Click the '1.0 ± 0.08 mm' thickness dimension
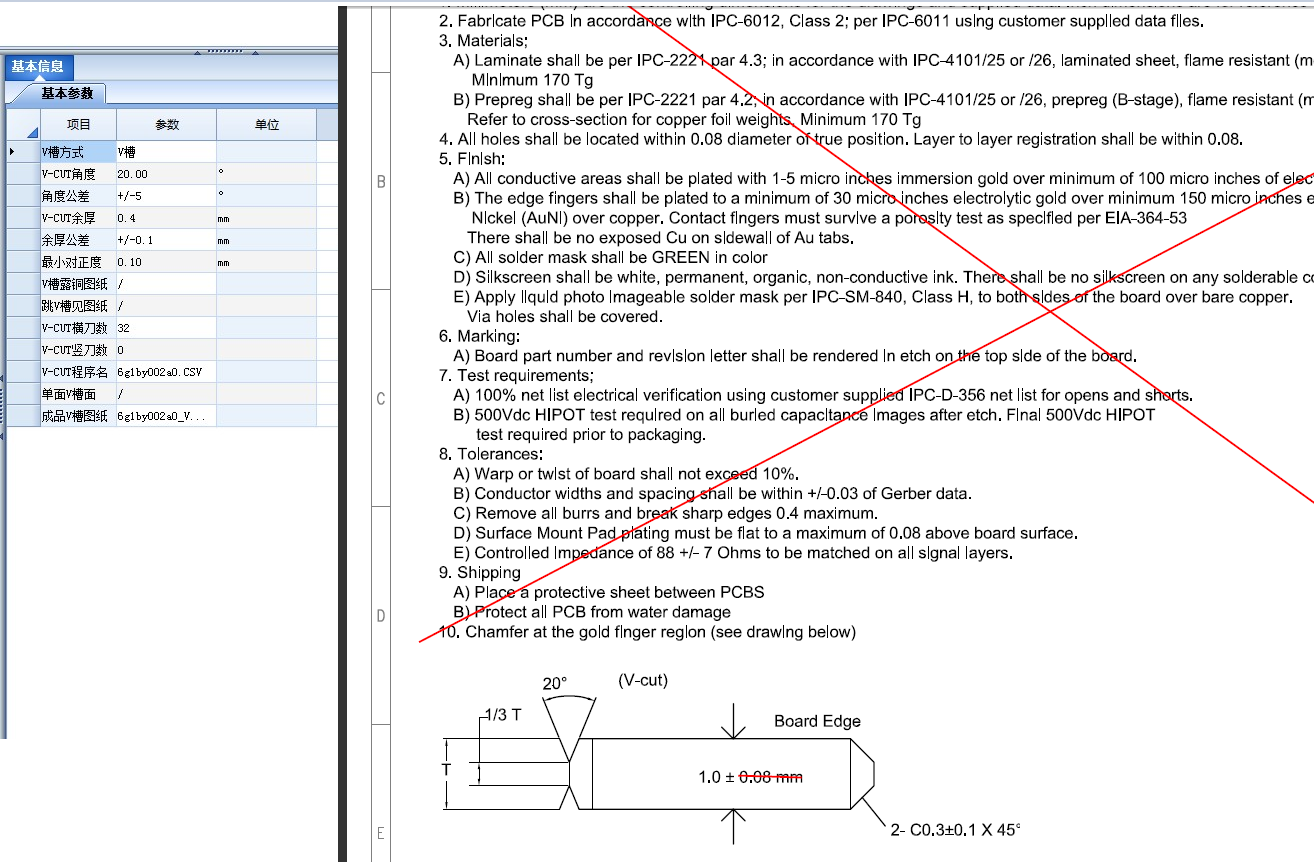 [750, 776]
